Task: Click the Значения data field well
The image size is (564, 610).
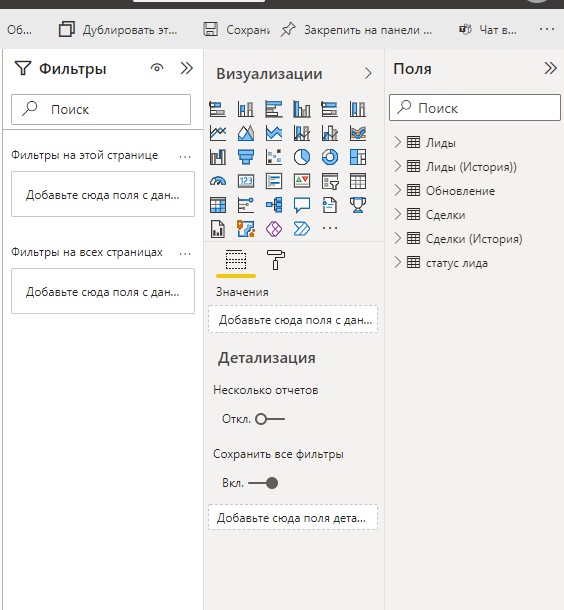Action: tap(293, 319)
